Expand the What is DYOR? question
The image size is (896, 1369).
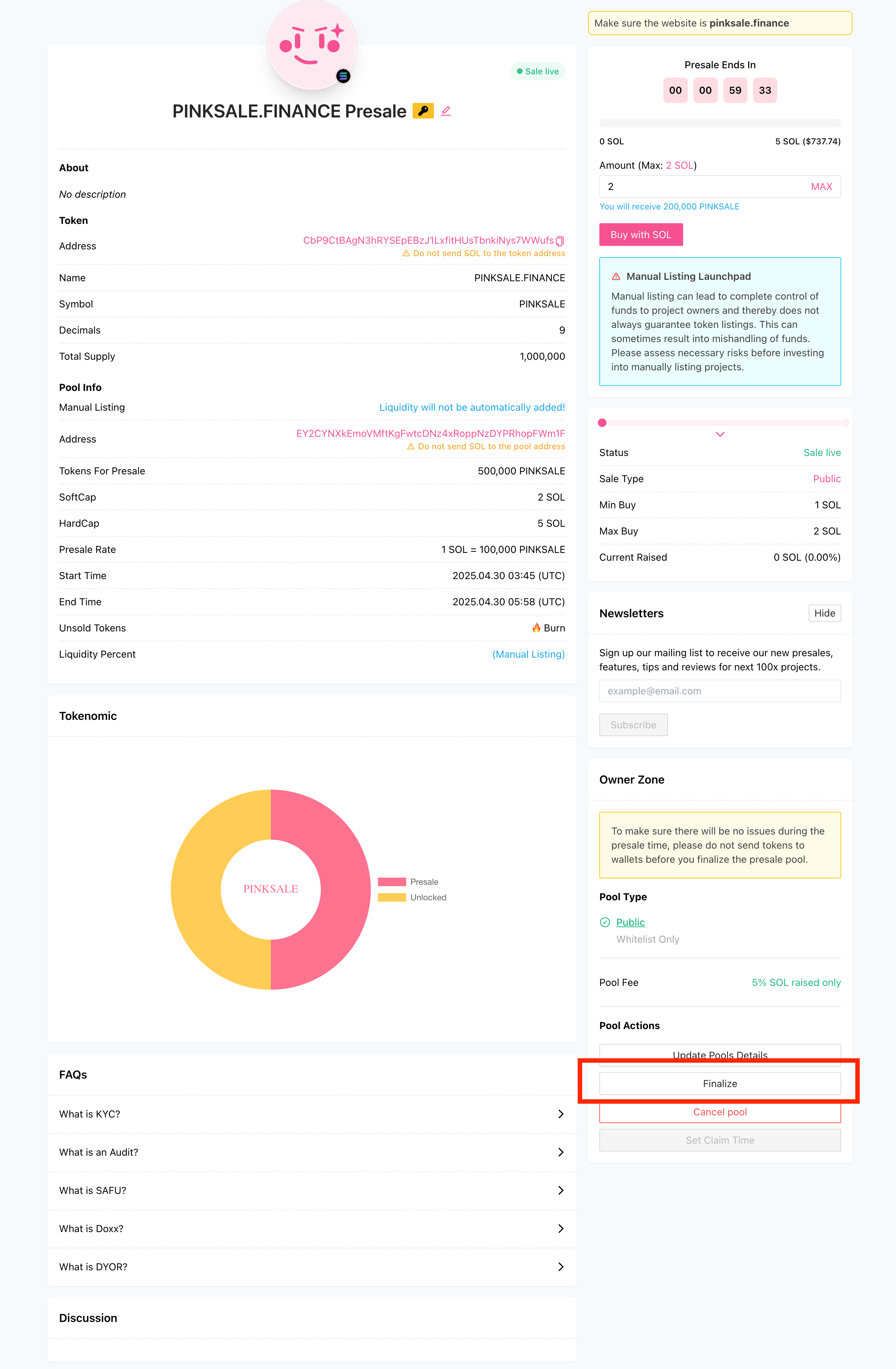[312, 1267]
